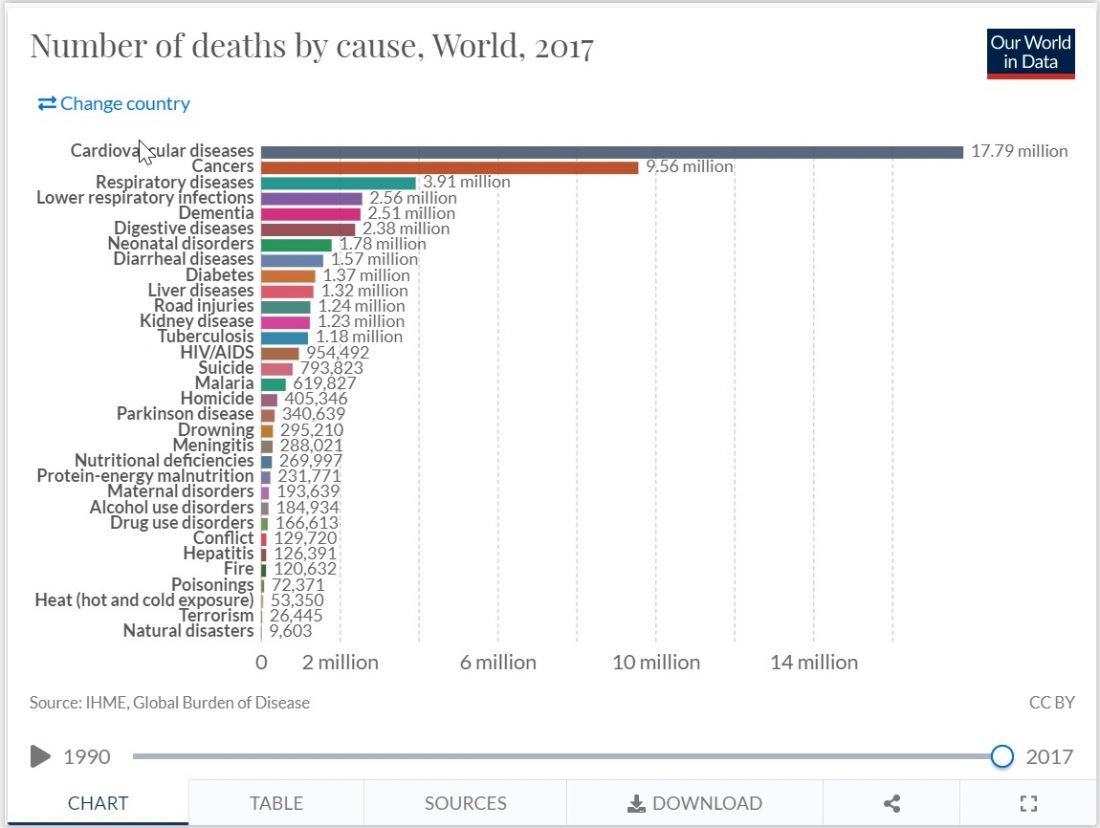Switch to the TABLE tab
Viewport: 1100px width, 828px height.
coord(276,803)
